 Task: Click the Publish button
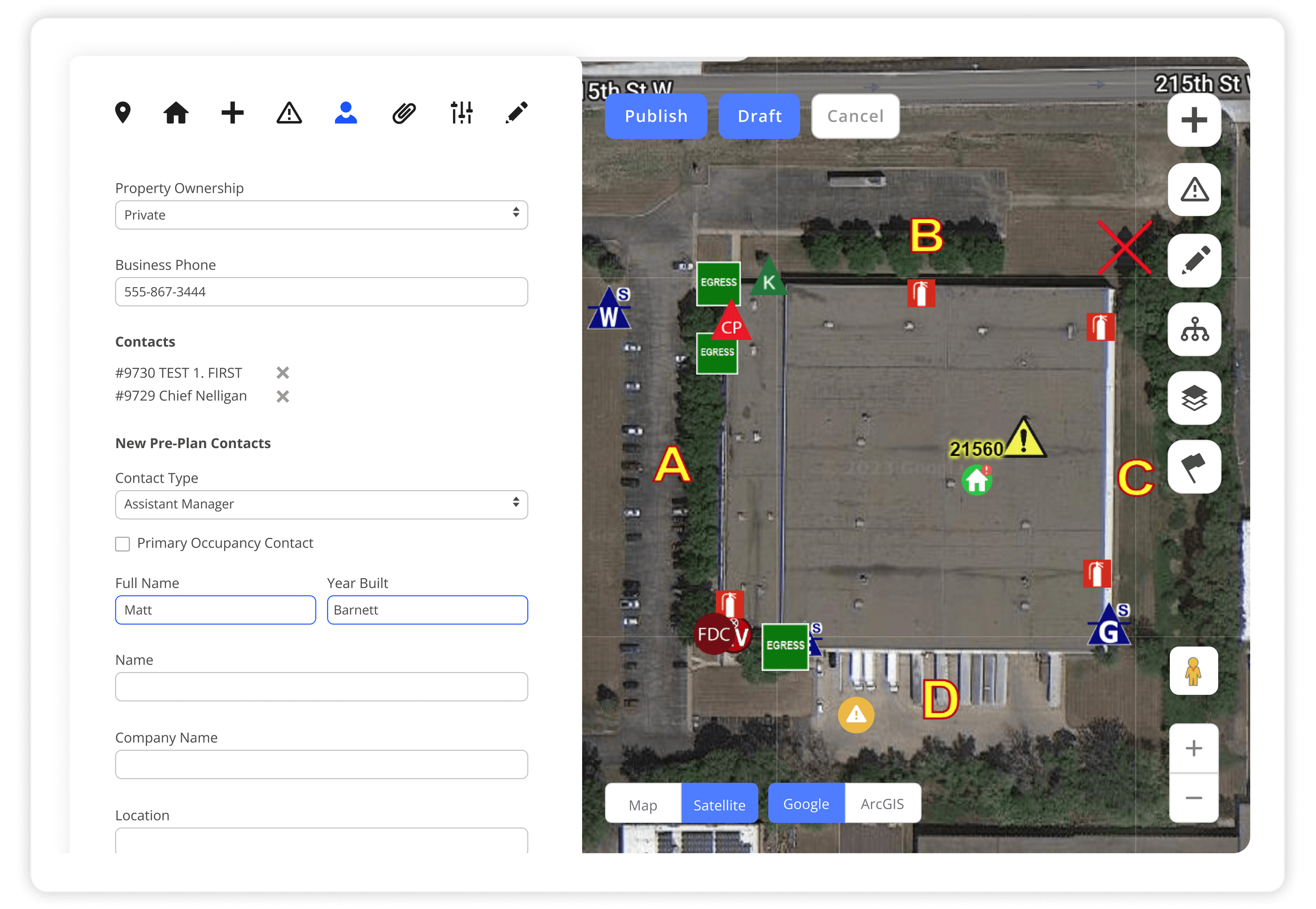[x=656, y=116]
